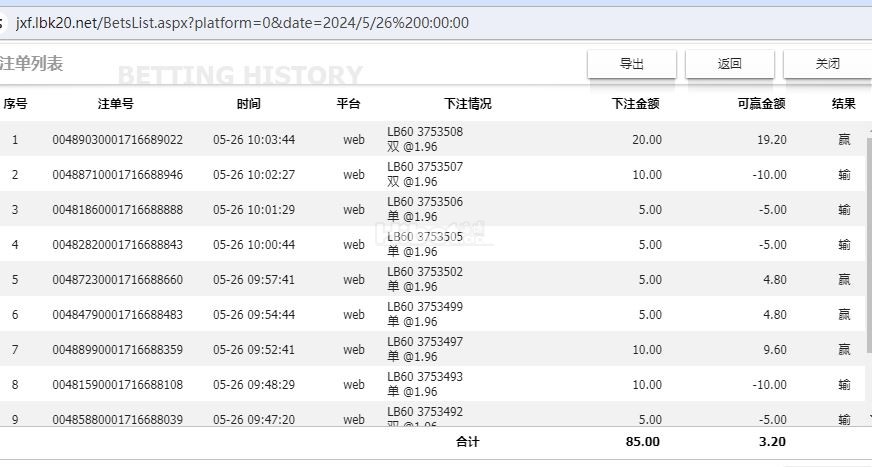Click the 赢 result in row 1
The height and width of the screenshot is (467, 872).
[x=844, y=140]
